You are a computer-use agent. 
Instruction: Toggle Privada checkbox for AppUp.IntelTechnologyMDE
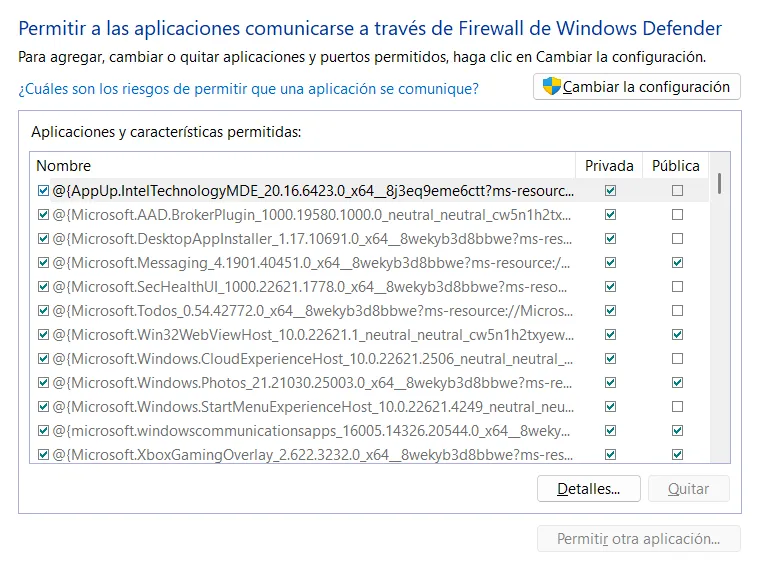click(x=610, y=190)
